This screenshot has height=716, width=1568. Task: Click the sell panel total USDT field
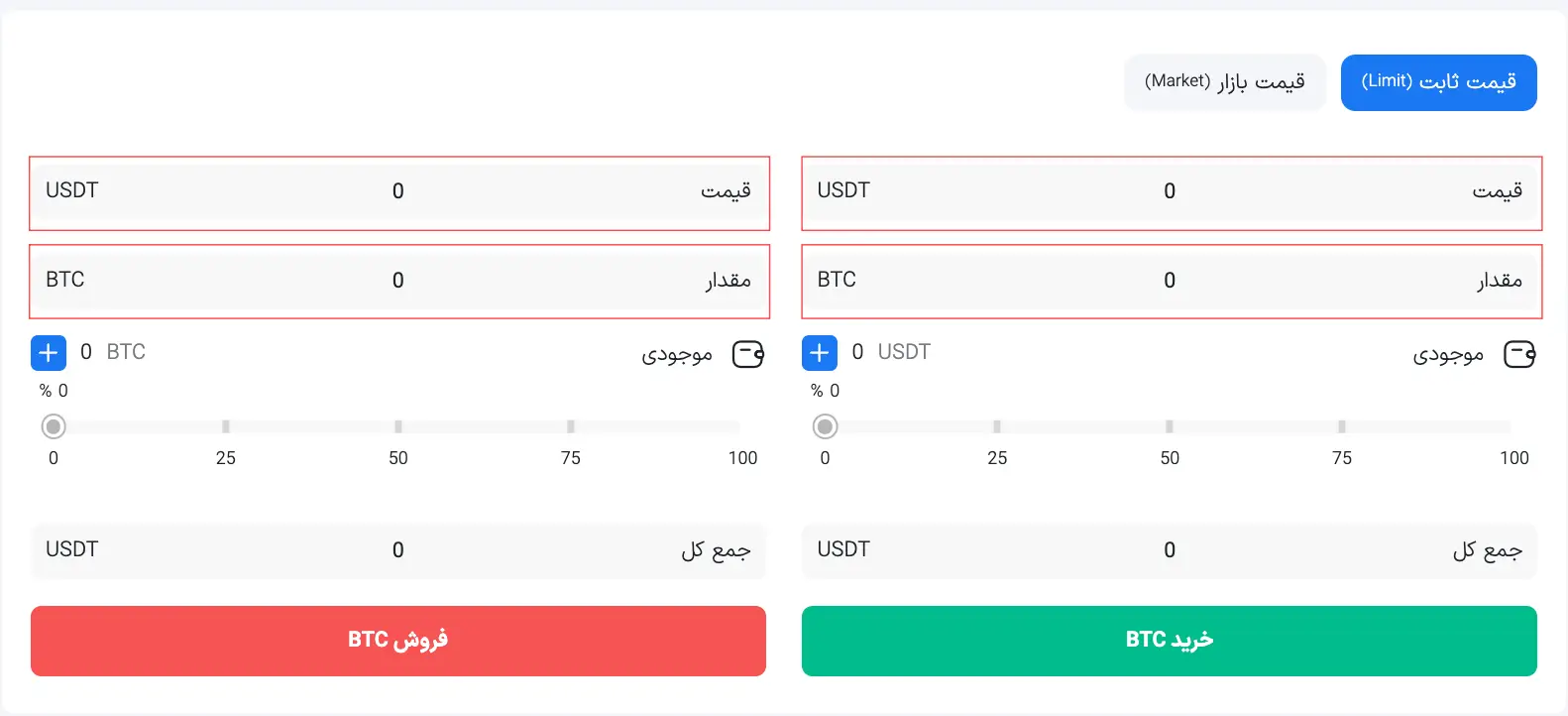point(398,550)
